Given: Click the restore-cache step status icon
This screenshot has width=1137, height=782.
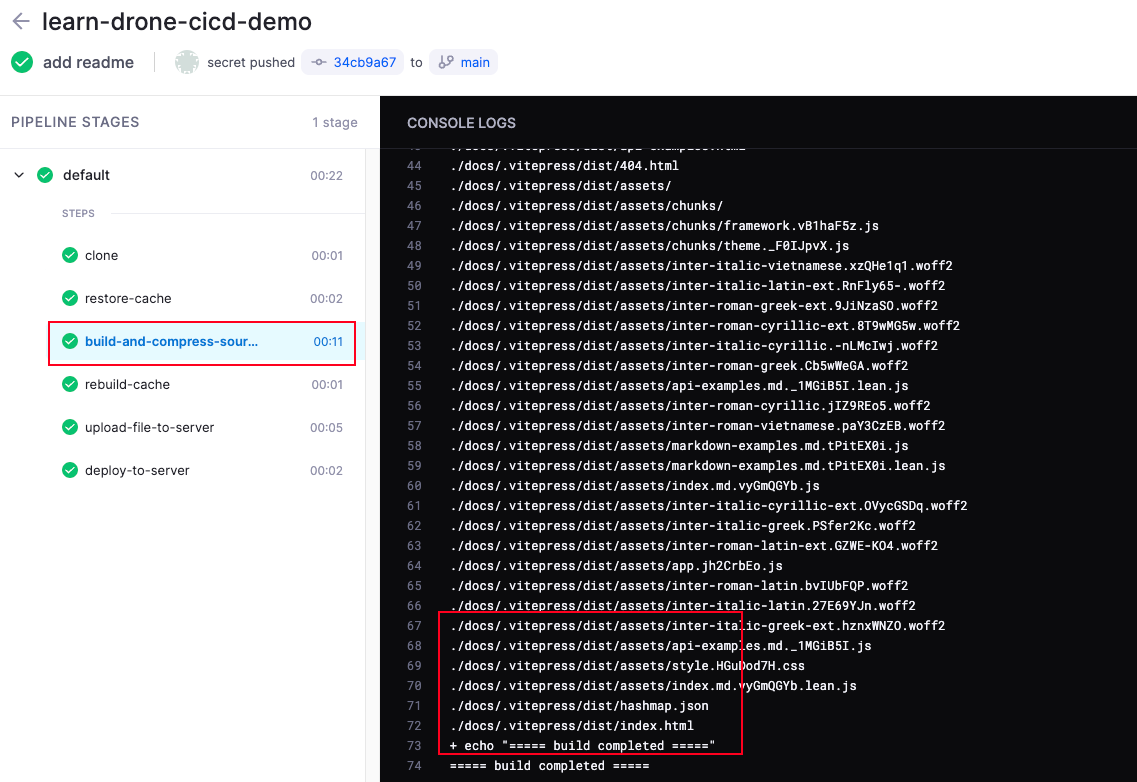Looking at the screenshot, I should [70, 298].
